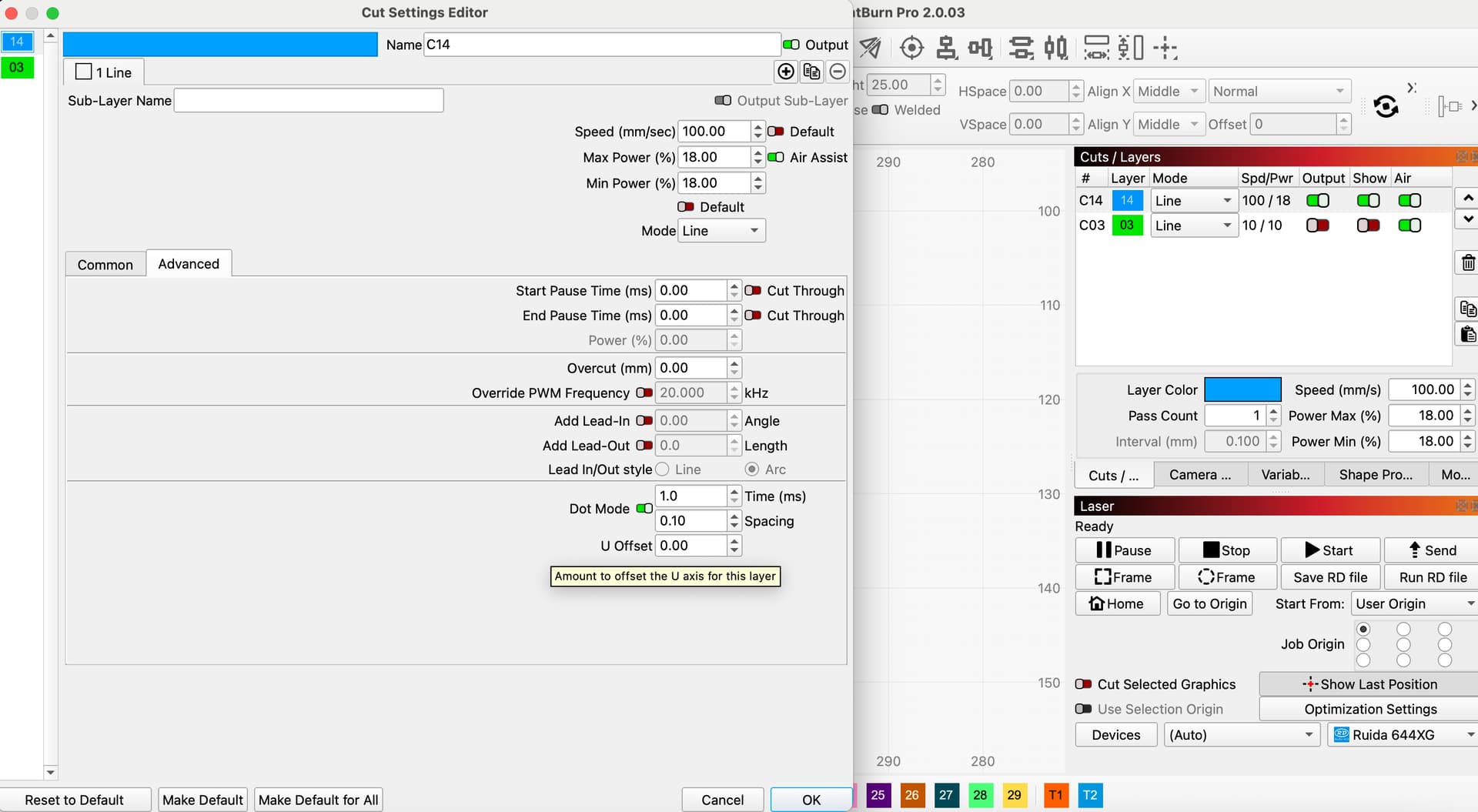1478x812 pixels.
Task: Delete layer with the trash icon
Action: pyautogui.click(x=1467, y=263)
